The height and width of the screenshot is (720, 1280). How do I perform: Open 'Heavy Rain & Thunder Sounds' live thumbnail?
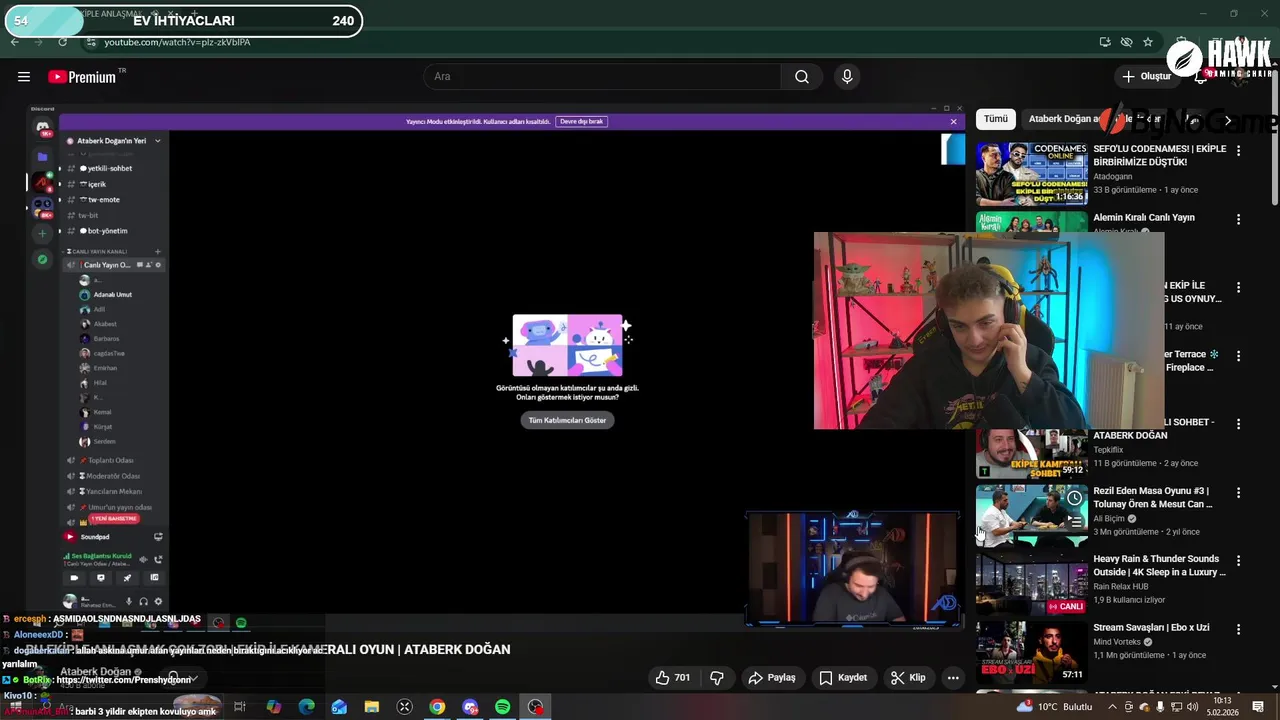tap(1031, 584)
